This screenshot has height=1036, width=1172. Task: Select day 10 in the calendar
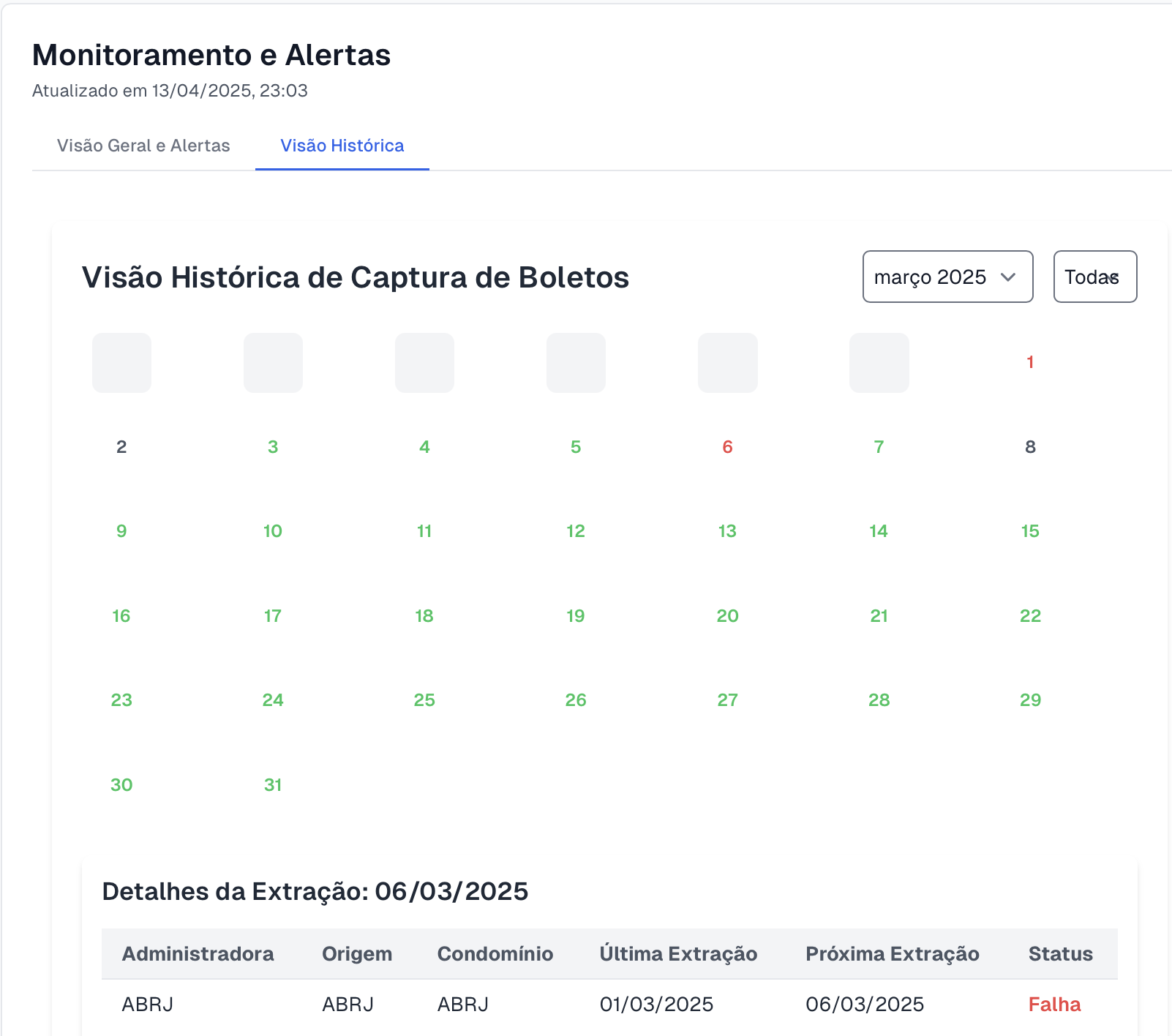(273, 531)
